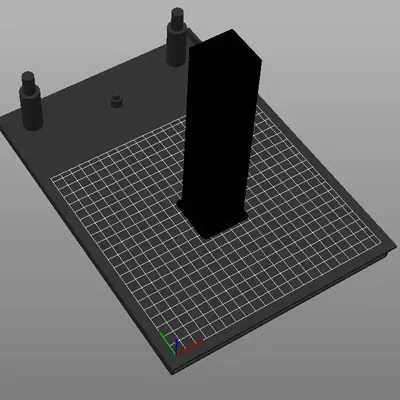Select the rear cylindrical post behind tower
Screen dimensions: 400x400
176,37
